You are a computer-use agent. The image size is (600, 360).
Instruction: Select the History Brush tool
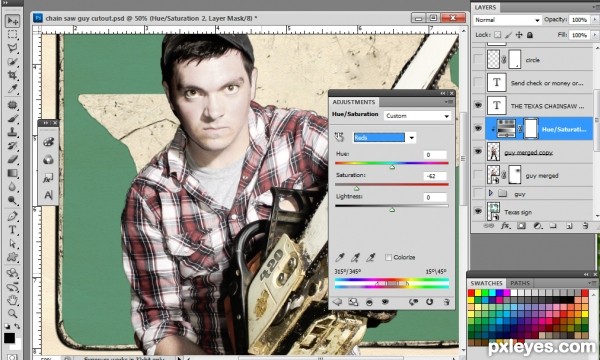point(12,146)
